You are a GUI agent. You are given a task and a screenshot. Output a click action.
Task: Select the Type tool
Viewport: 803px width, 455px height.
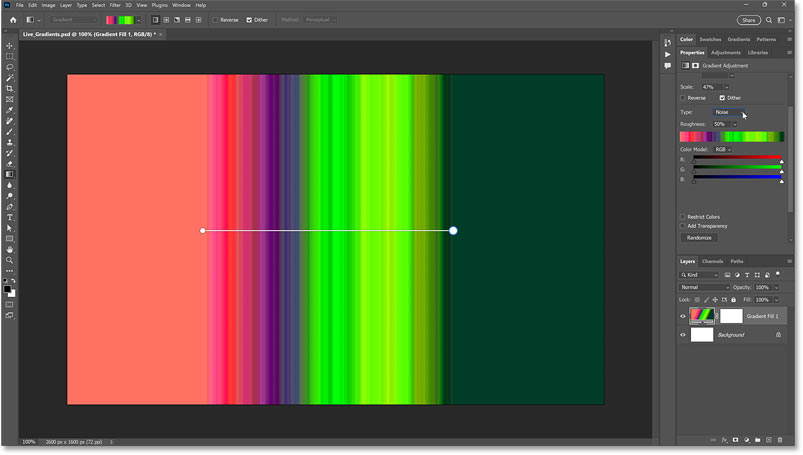pos(10,217)
